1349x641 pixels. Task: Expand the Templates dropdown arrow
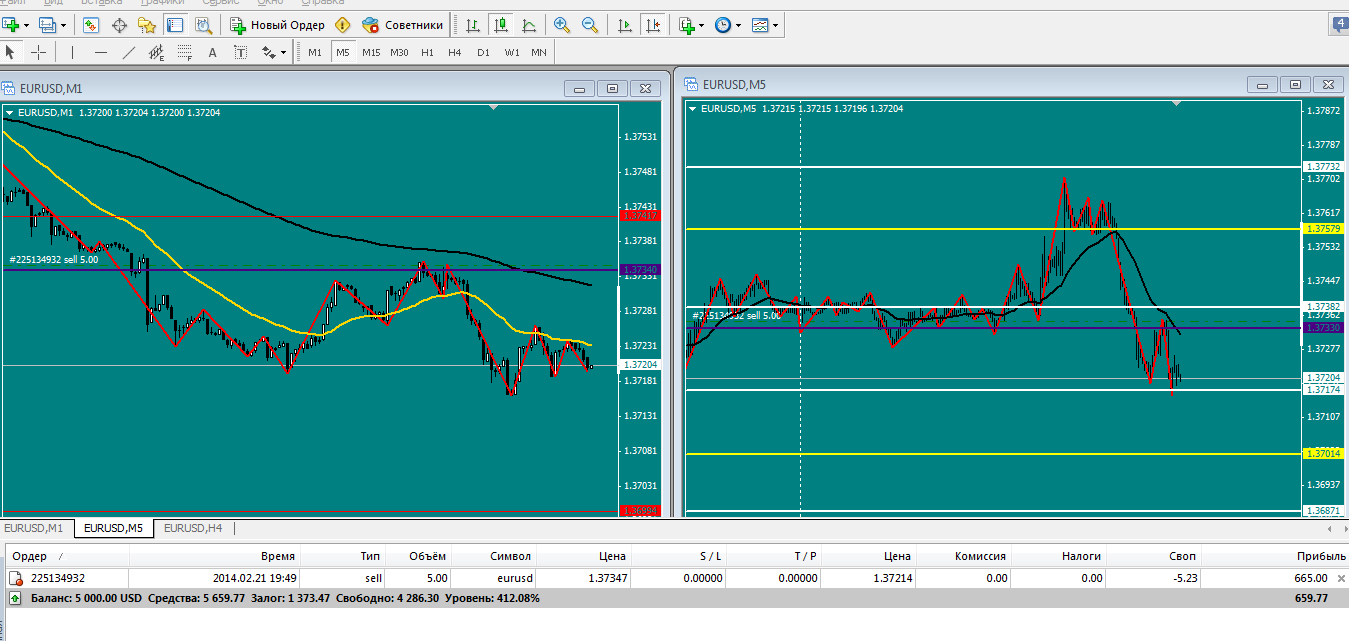[775, 25]
